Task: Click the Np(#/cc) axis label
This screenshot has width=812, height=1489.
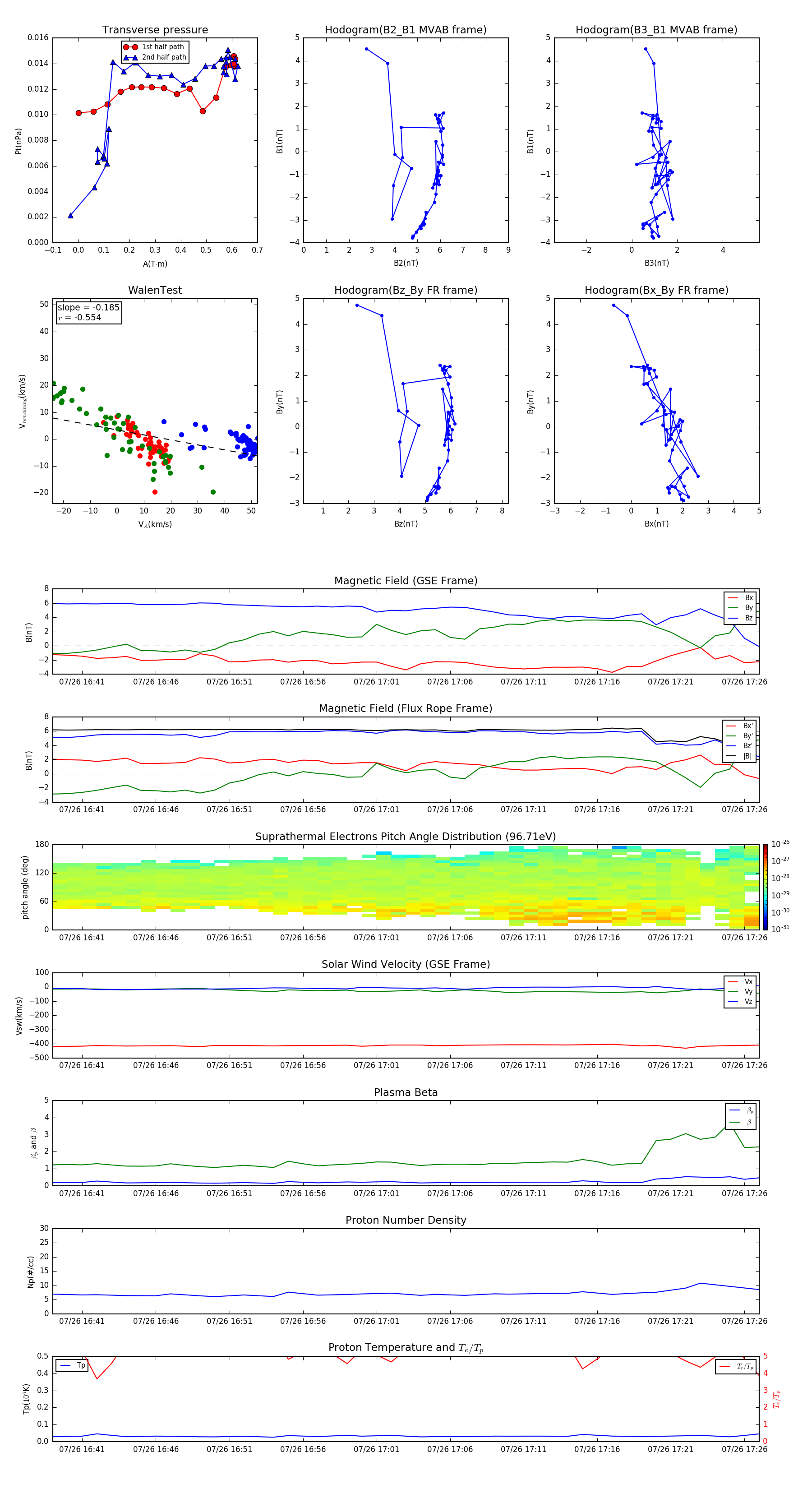Action: pyautogui.click(x=31, y=1271)
